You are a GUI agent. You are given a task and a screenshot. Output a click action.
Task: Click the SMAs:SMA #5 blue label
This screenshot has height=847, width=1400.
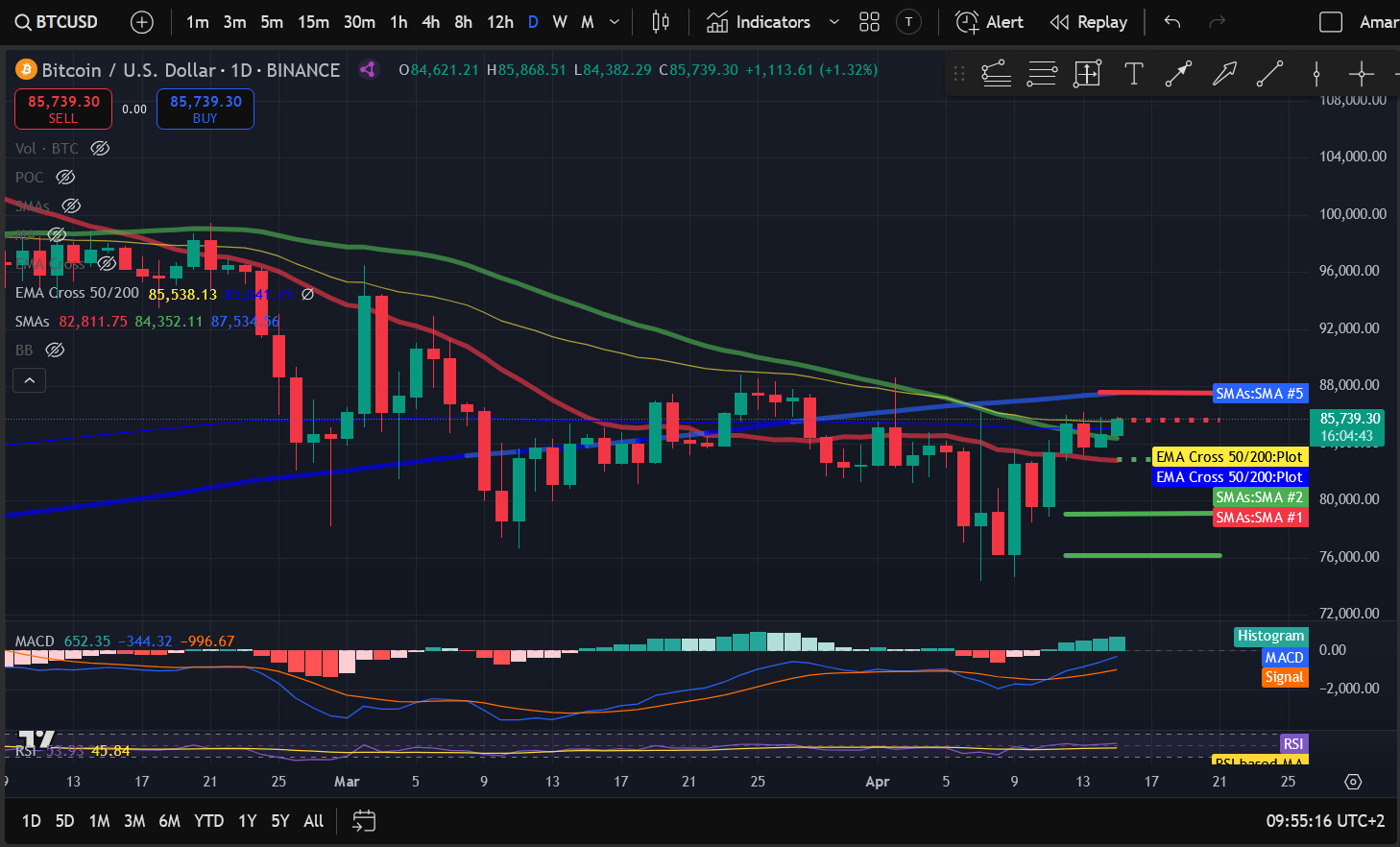(x=1259, y=393)
